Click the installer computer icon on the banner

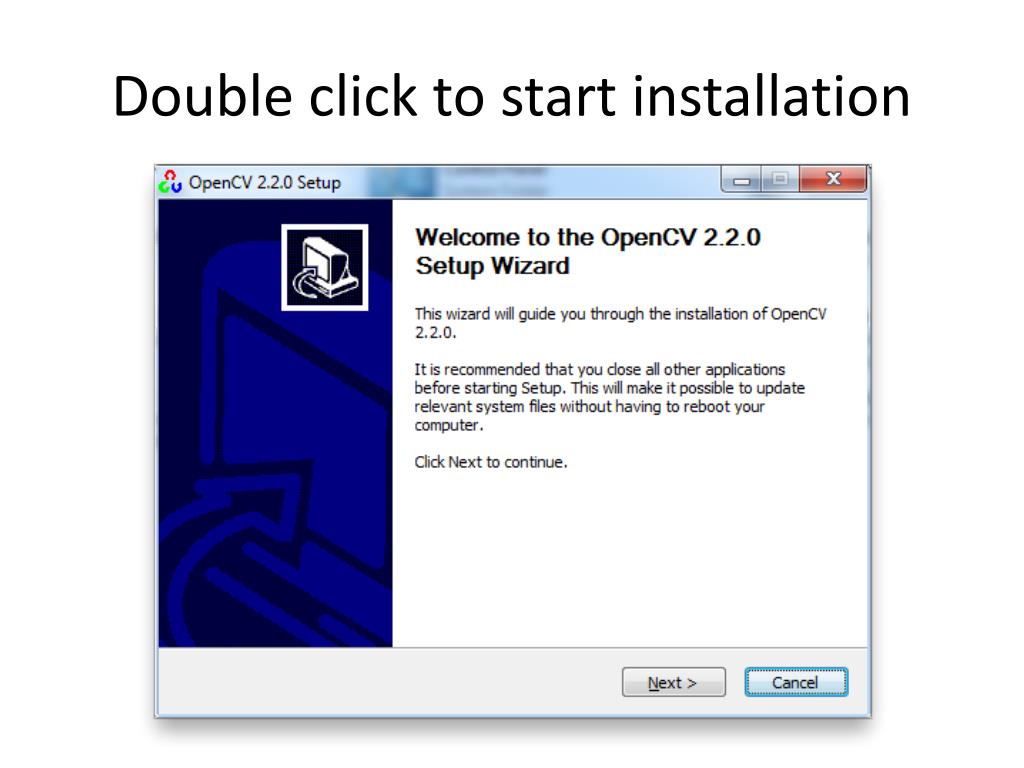[x=325, y=267]
